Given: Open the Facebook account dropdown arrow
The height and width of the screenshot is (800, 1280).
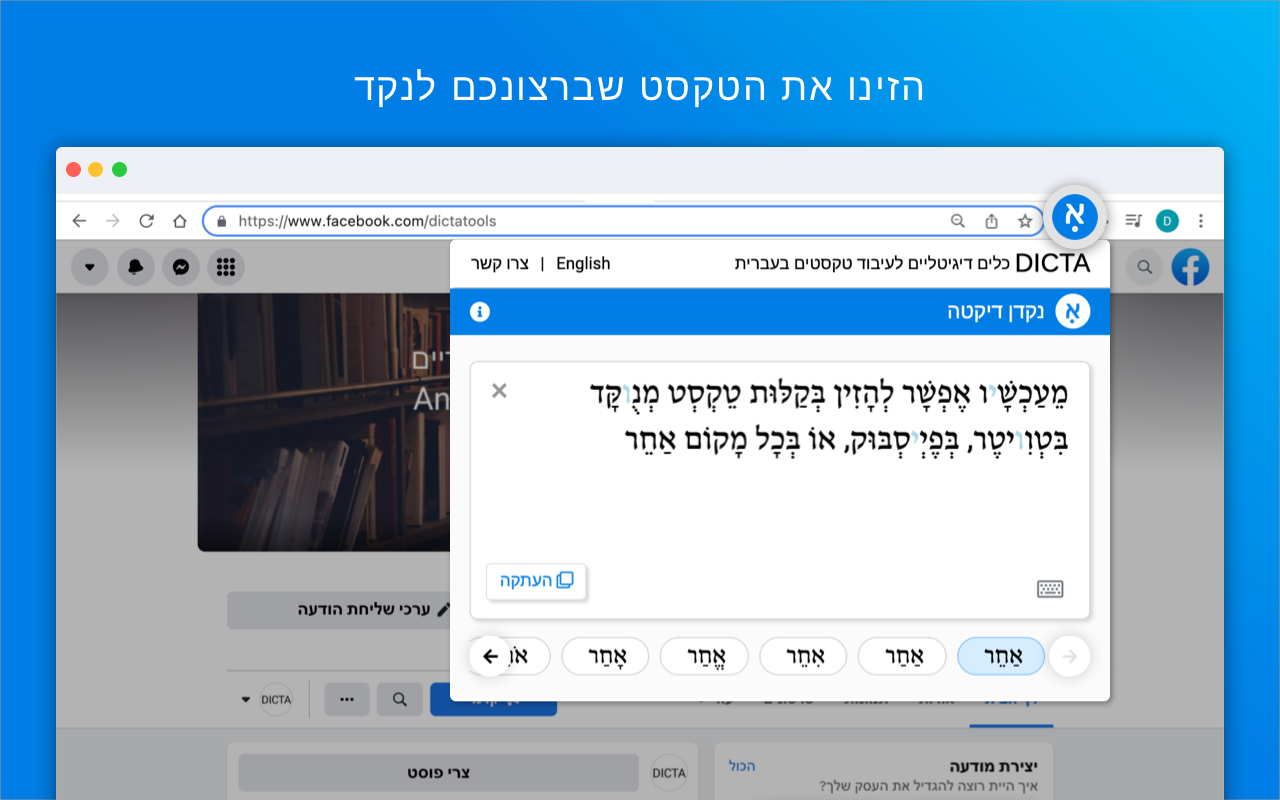Looking at the screenshot, I should coord(90,267).
